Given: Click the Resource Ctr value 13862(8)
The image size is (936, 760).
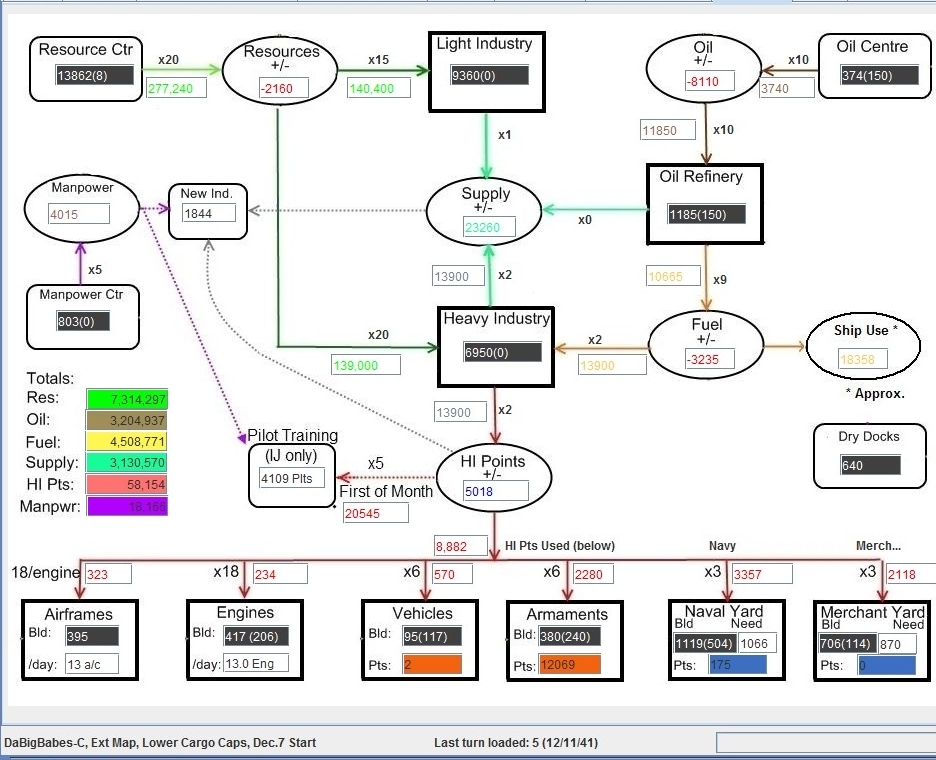Looking at the screenshot, I should pyautogui.click(x=95, y=75).
